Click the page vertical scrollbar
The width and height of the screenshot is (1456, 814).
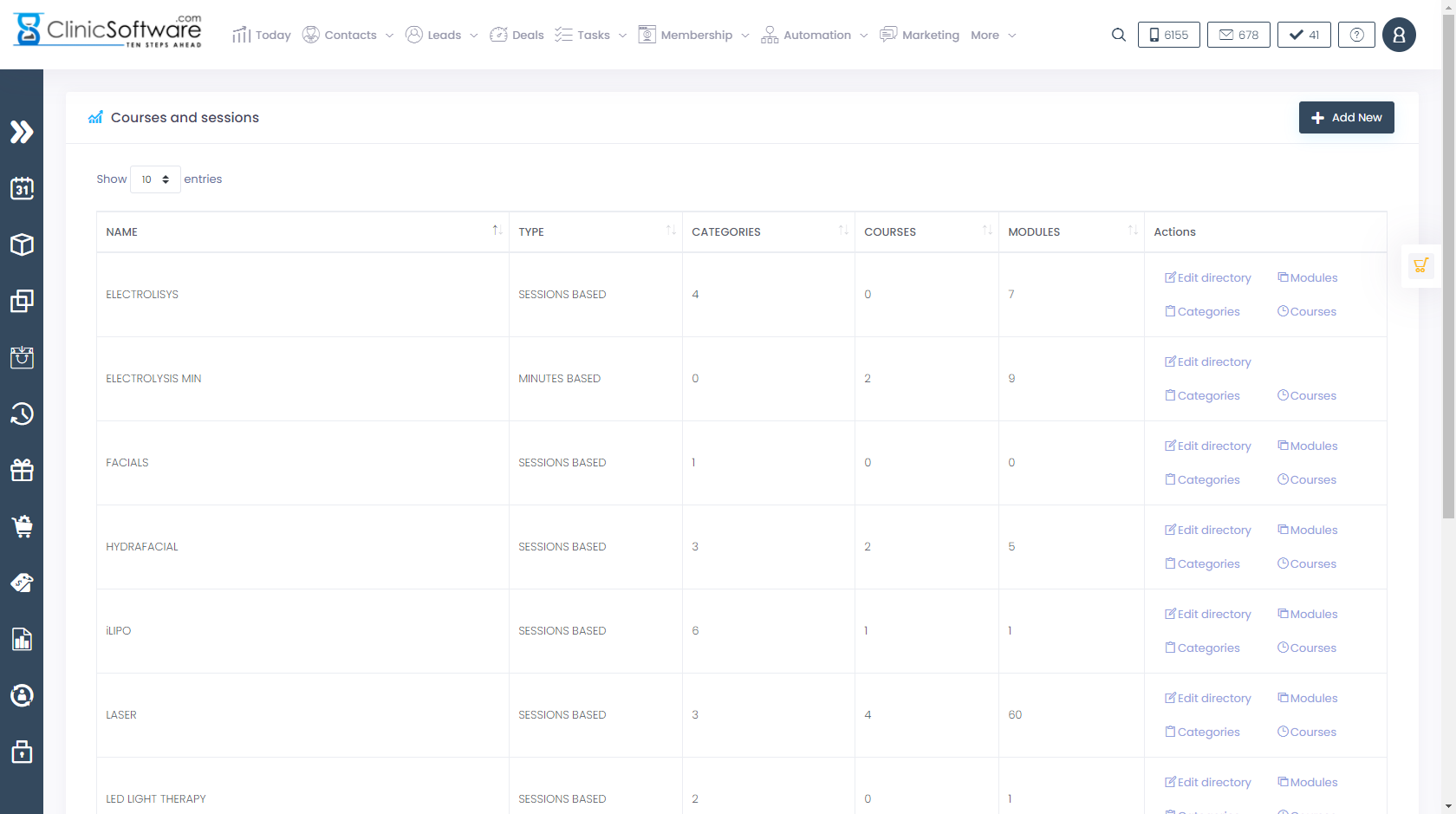pos(1448,260)
